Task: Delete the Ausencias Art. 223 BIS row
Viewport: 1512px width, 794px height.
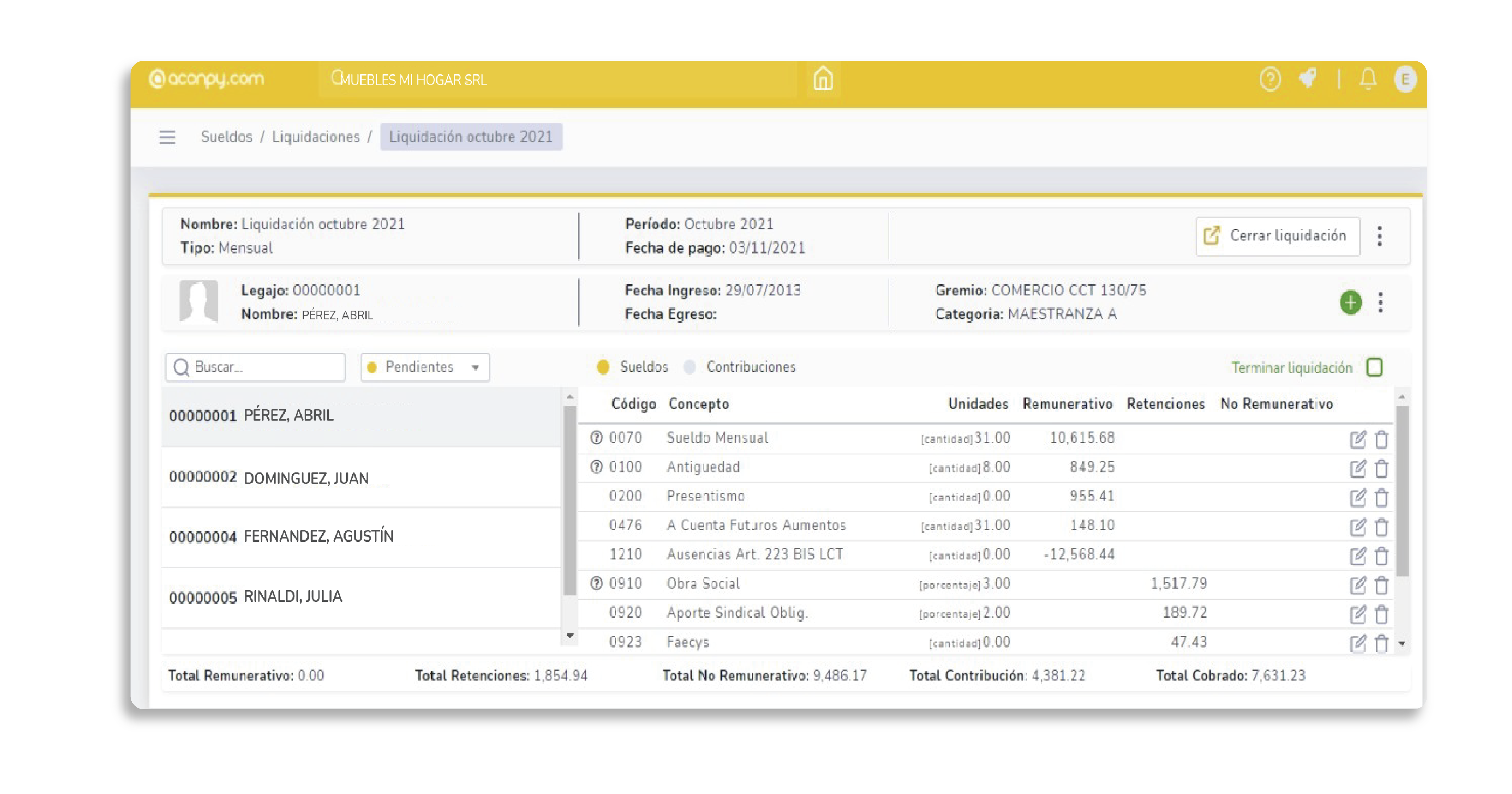Action: click(1382, 556)
